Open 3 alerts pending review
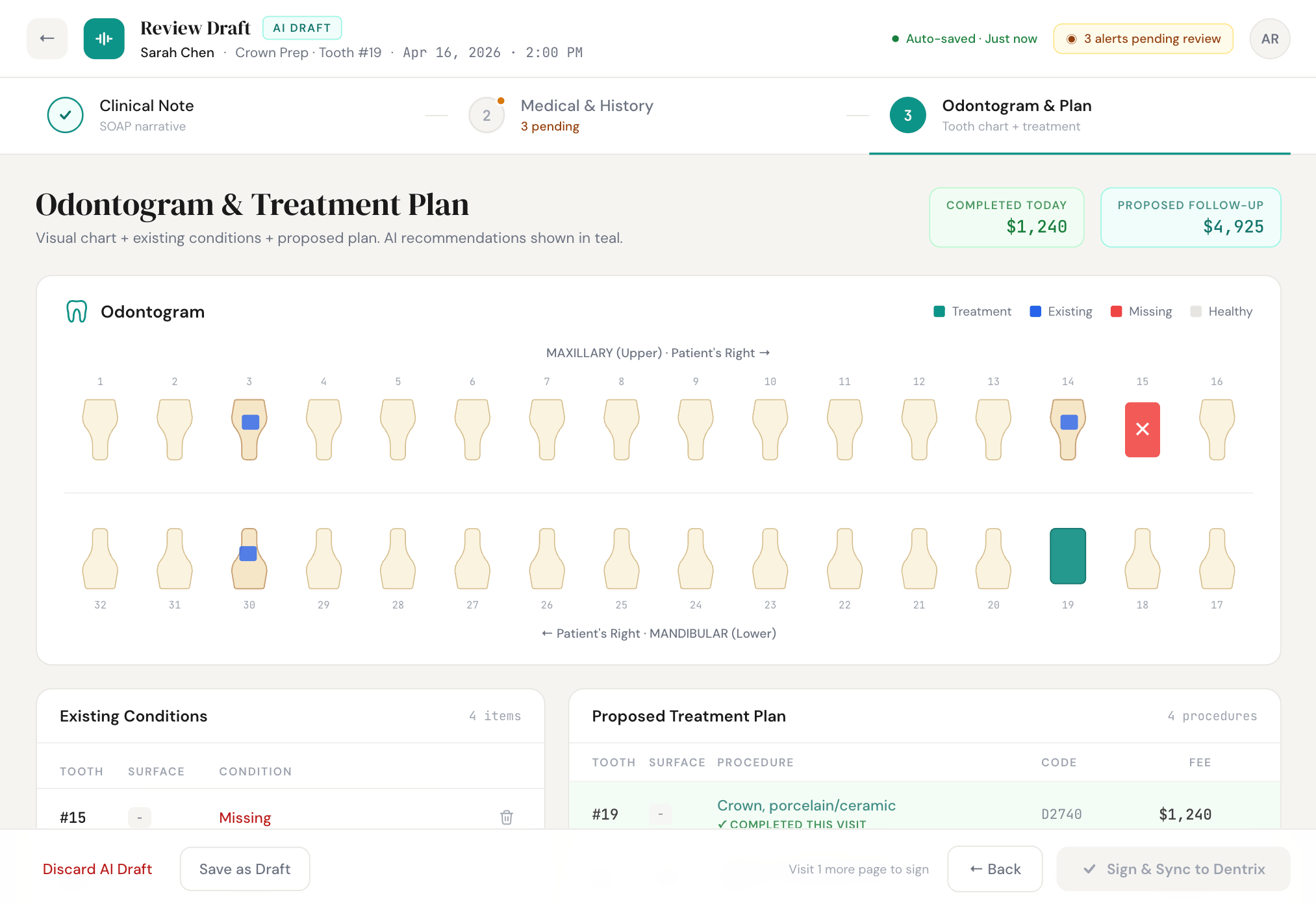The image size is (1316, 904). coord(1143,38)
